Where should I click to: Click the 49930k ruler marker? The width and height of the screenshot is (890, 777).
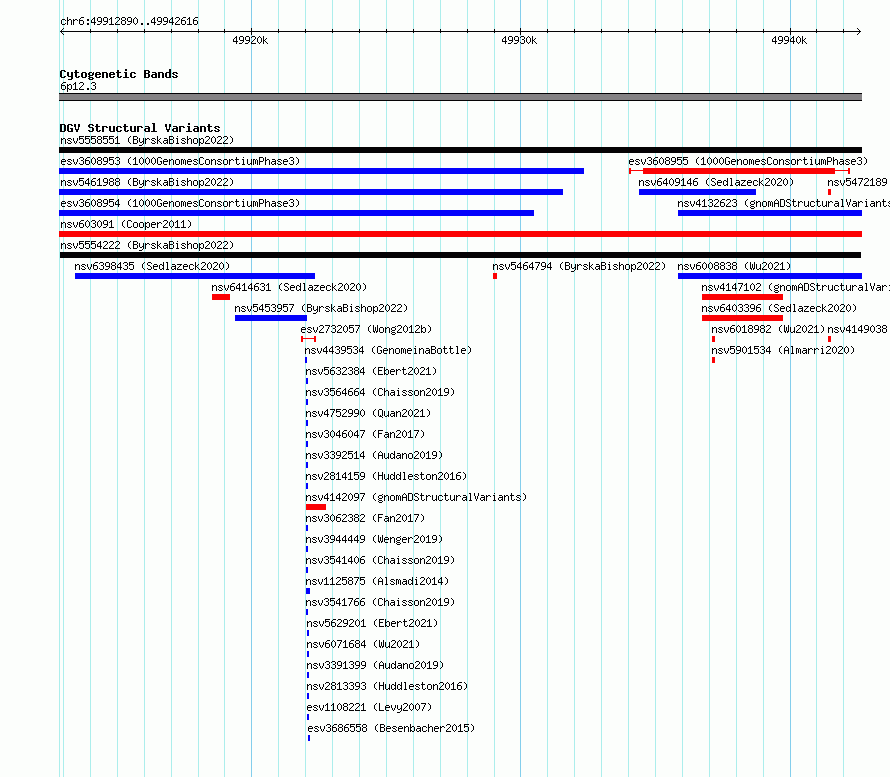coord(519,40)
